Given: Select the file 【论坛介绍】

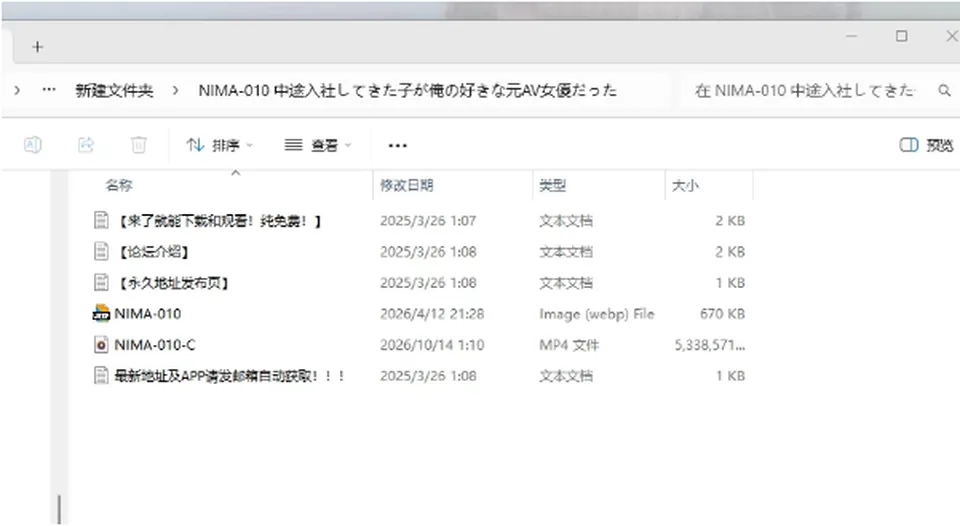Looking at the screenshot, I should pos(152,252).
